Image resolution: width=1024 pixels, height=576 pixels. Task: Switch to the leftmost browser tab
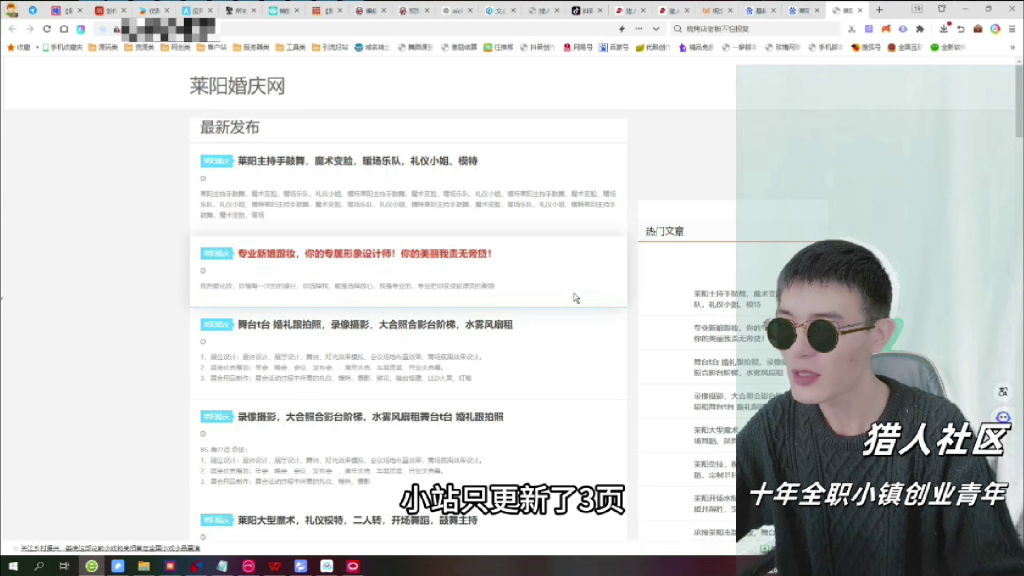pyautogui.click(x=62, y=10)
